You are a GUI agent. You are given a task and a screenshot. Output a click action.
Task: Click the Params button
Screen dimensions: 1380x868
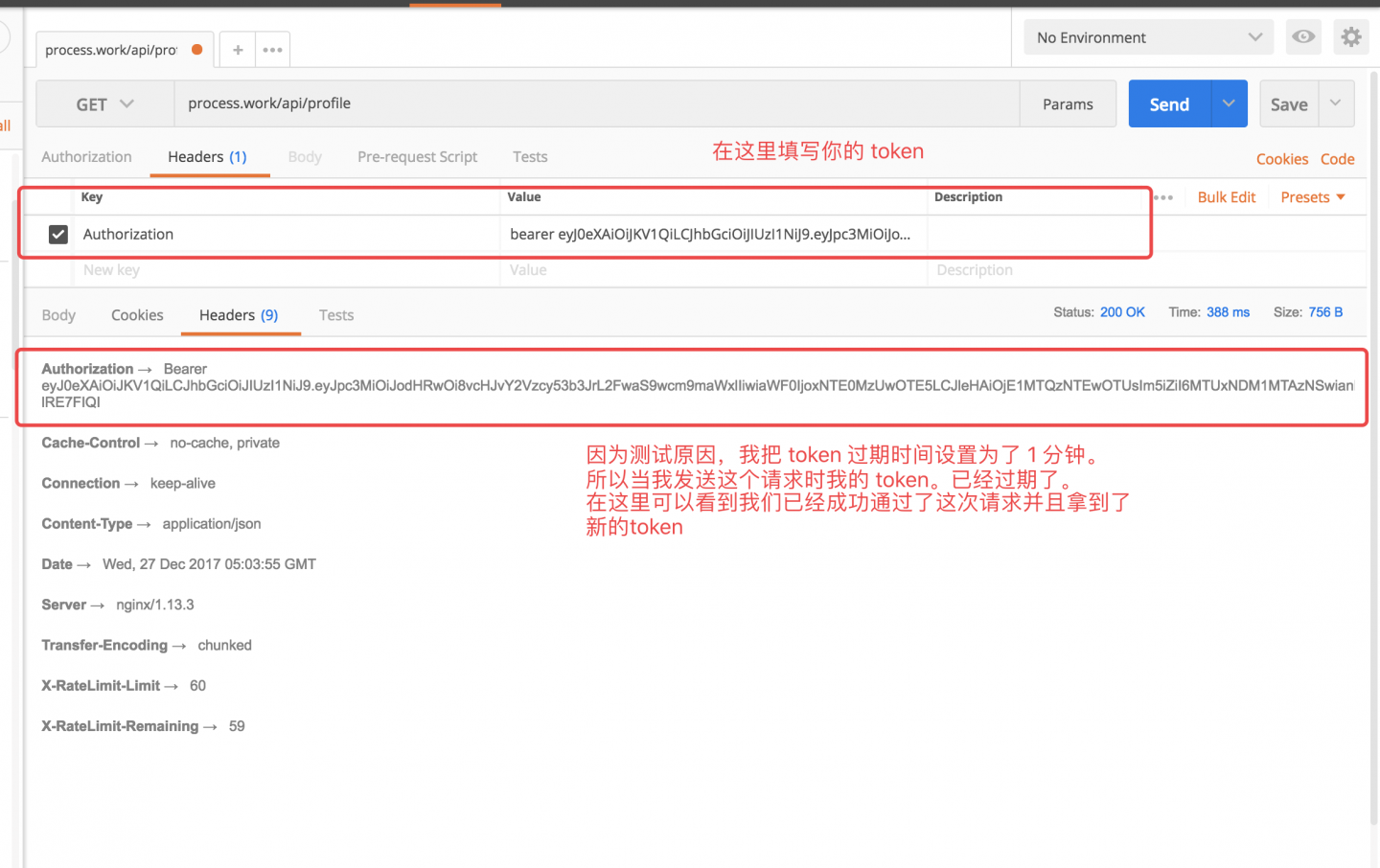(x=1068, y=104)
